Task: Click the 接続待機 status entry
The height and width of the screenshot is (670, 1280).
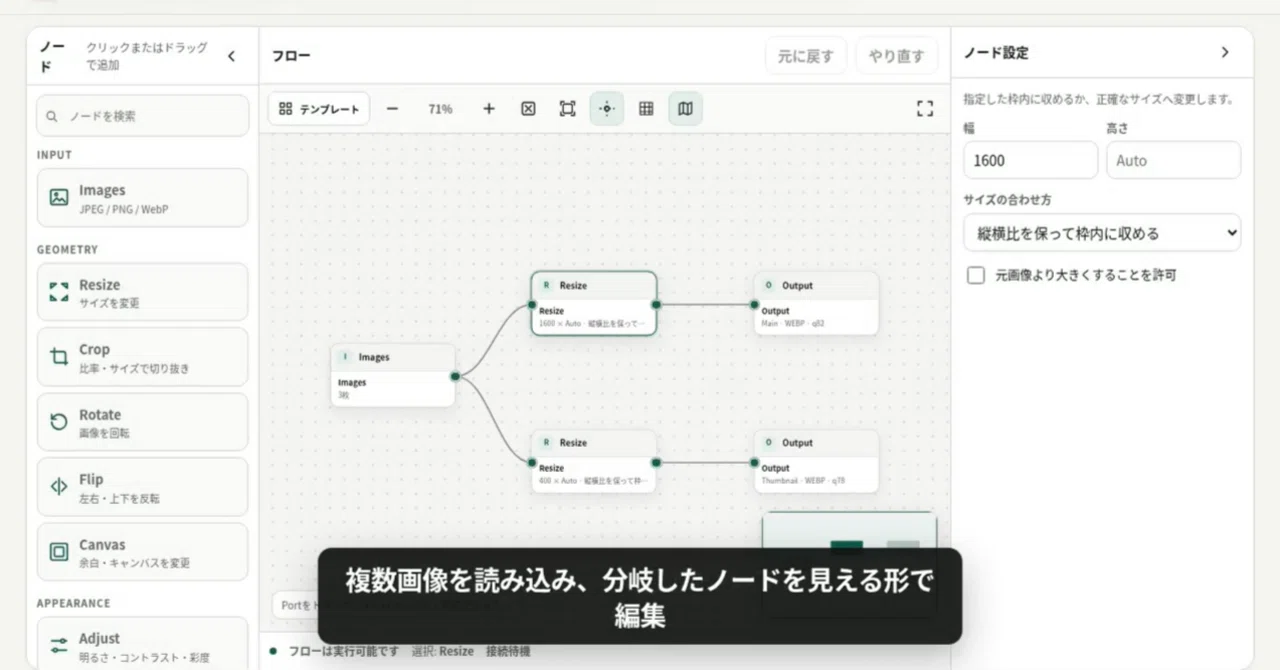Action: 510,652
